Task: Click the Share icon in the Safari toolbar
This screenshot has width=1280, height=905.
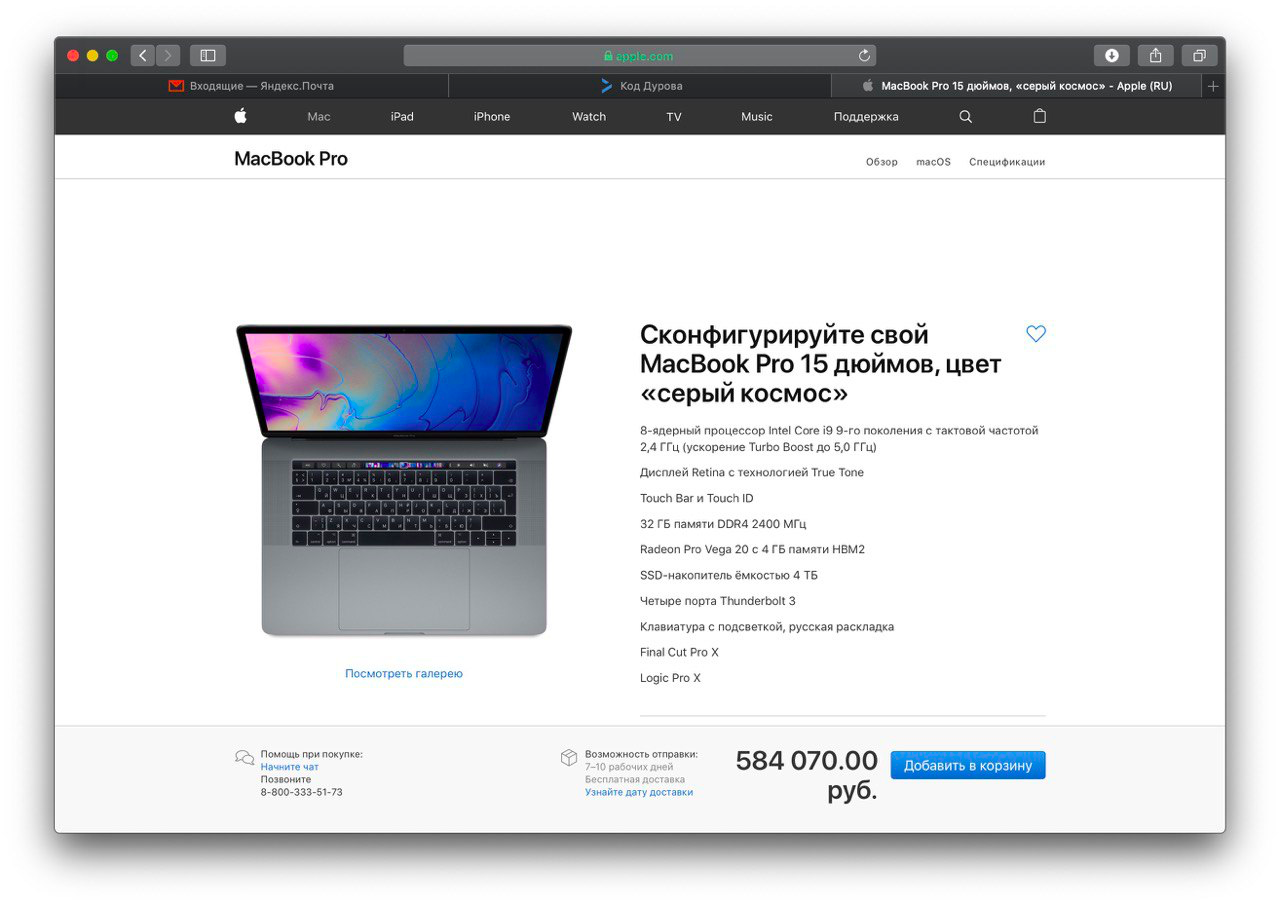Action: (x=1155, y=56)
